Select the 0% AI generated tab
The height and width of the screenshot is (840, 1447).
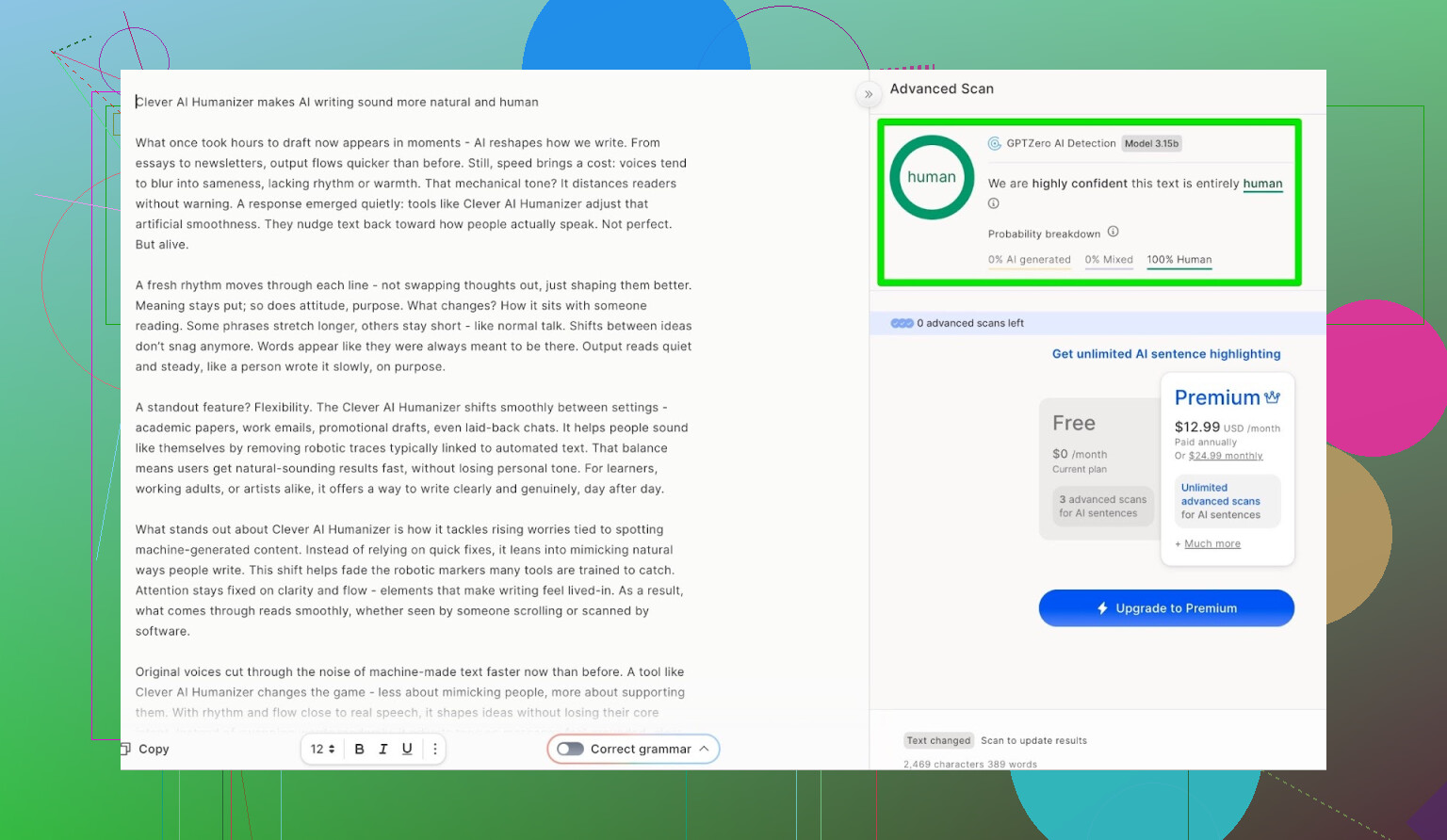pos(1029,260)
